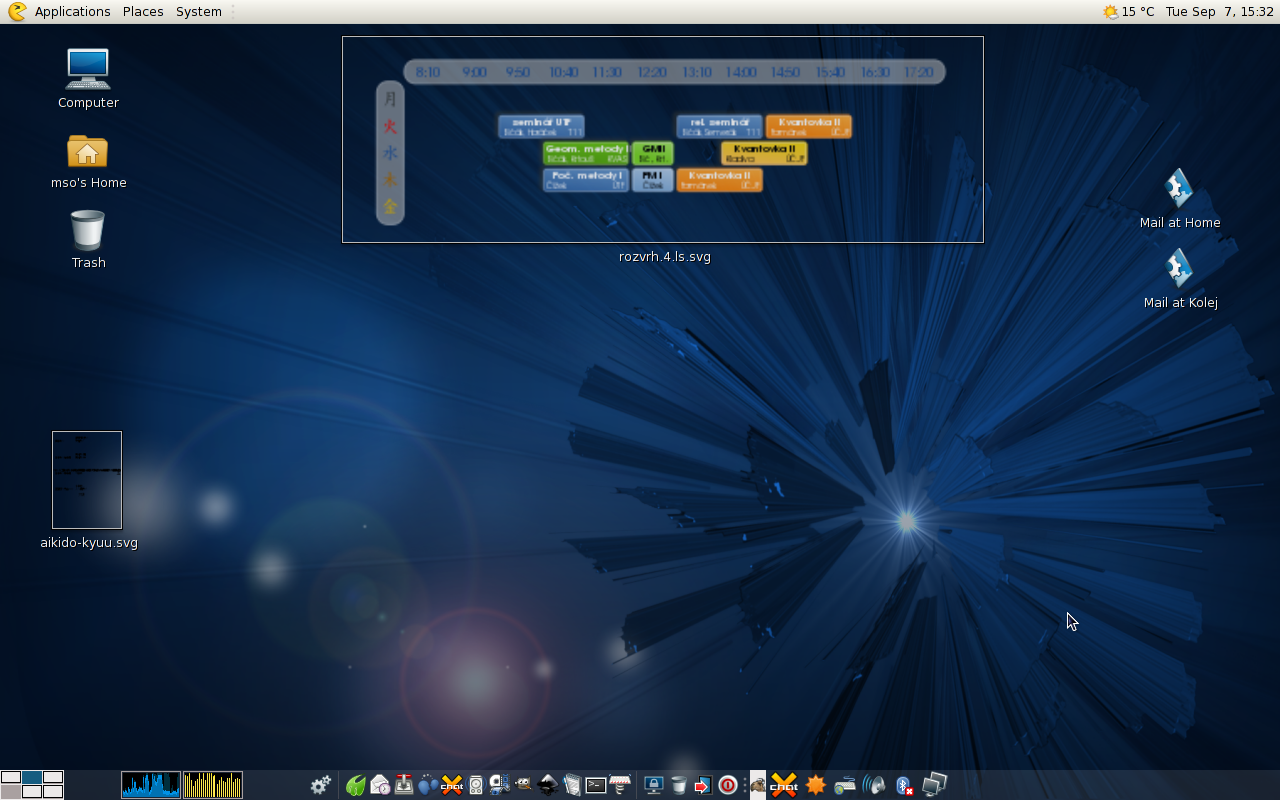Launch the speaker audio application
This screenshot has width=1280, height=800.
476,785
